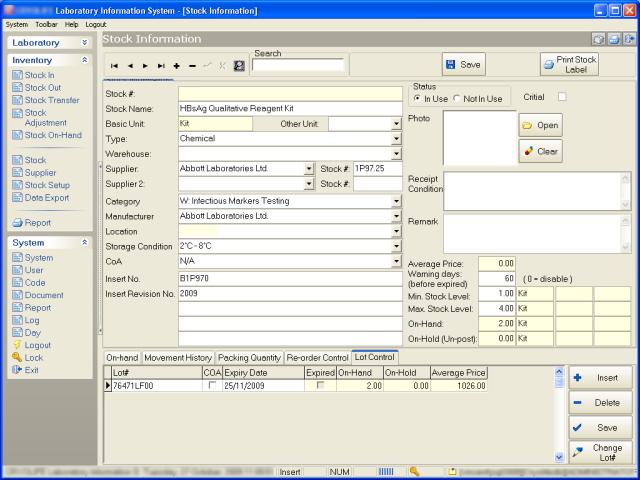The height and width of the screenshot is (480, 640).
Task: Delete record with minus navigator icon
Action: click(x=192, y=65)
